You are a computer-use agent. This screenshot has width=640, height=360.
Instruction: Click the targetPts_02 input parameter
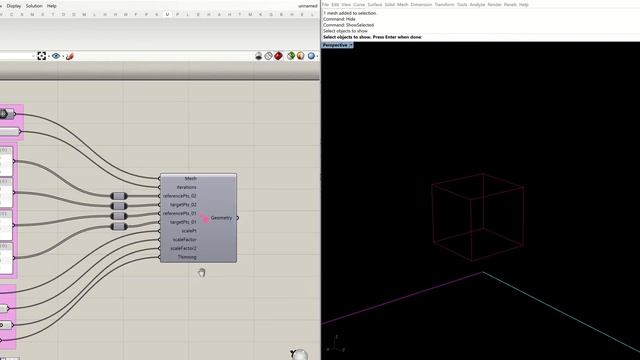pos(183,204)
